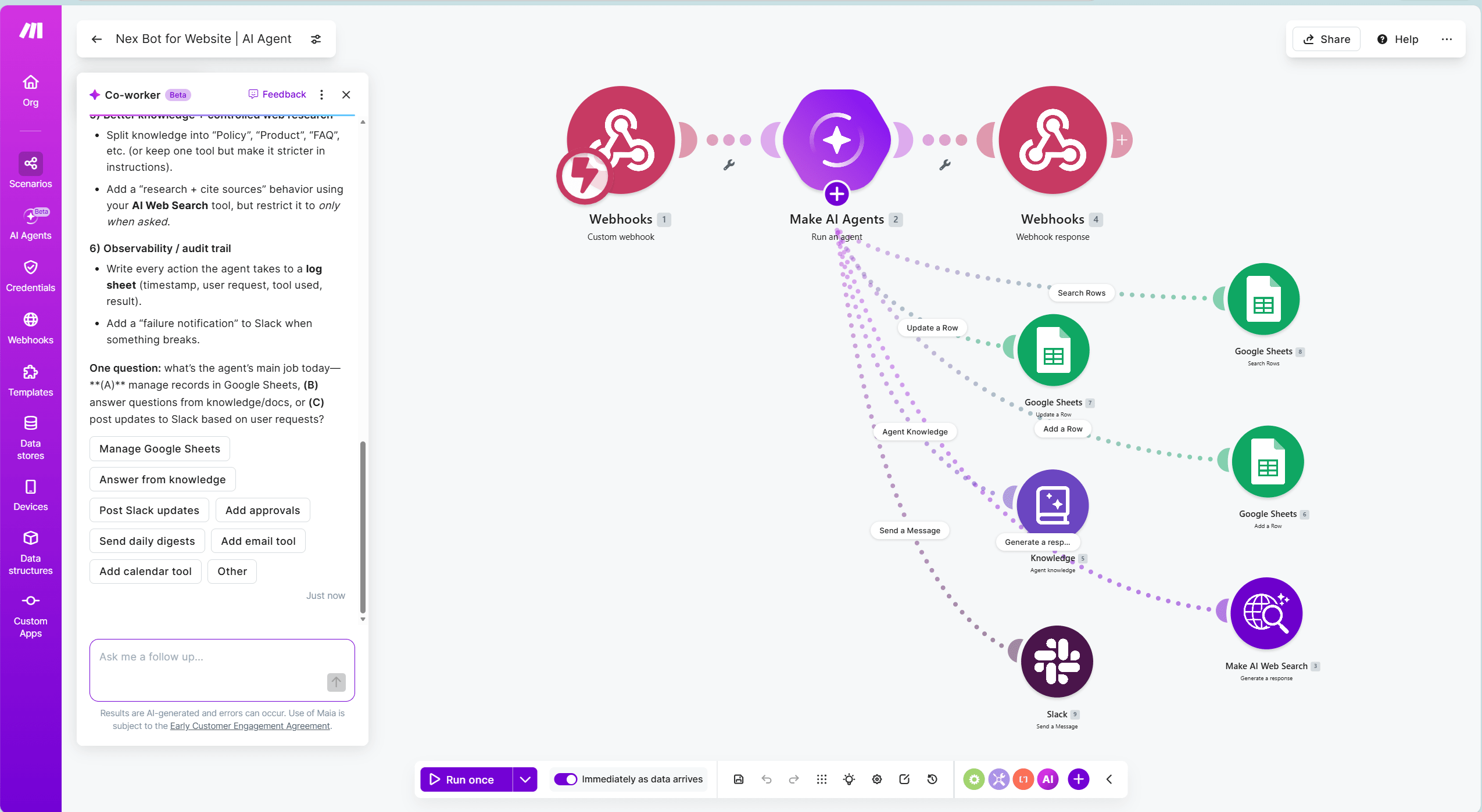Viewport: 1482px width, 812px height.
Task: Choose the Post Slack updates suggestion
Action: [149, 511]
